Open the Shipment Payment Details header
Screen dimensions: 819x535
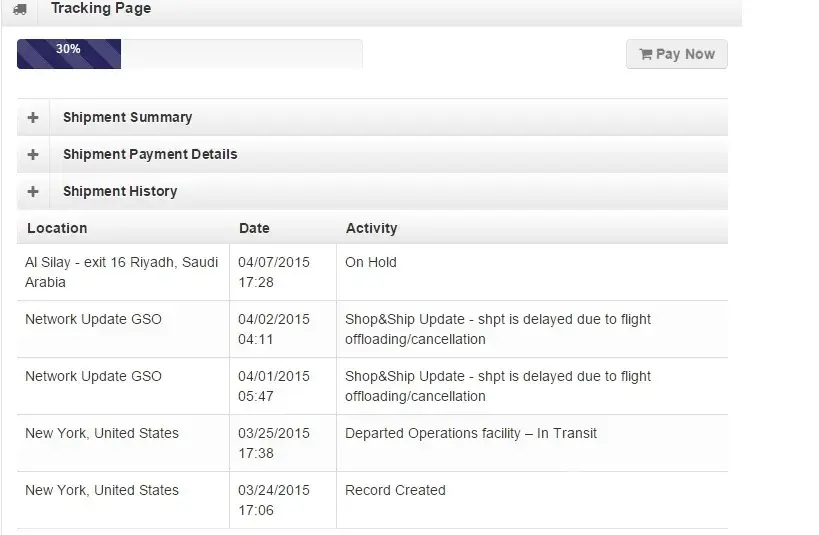(150, 154)
